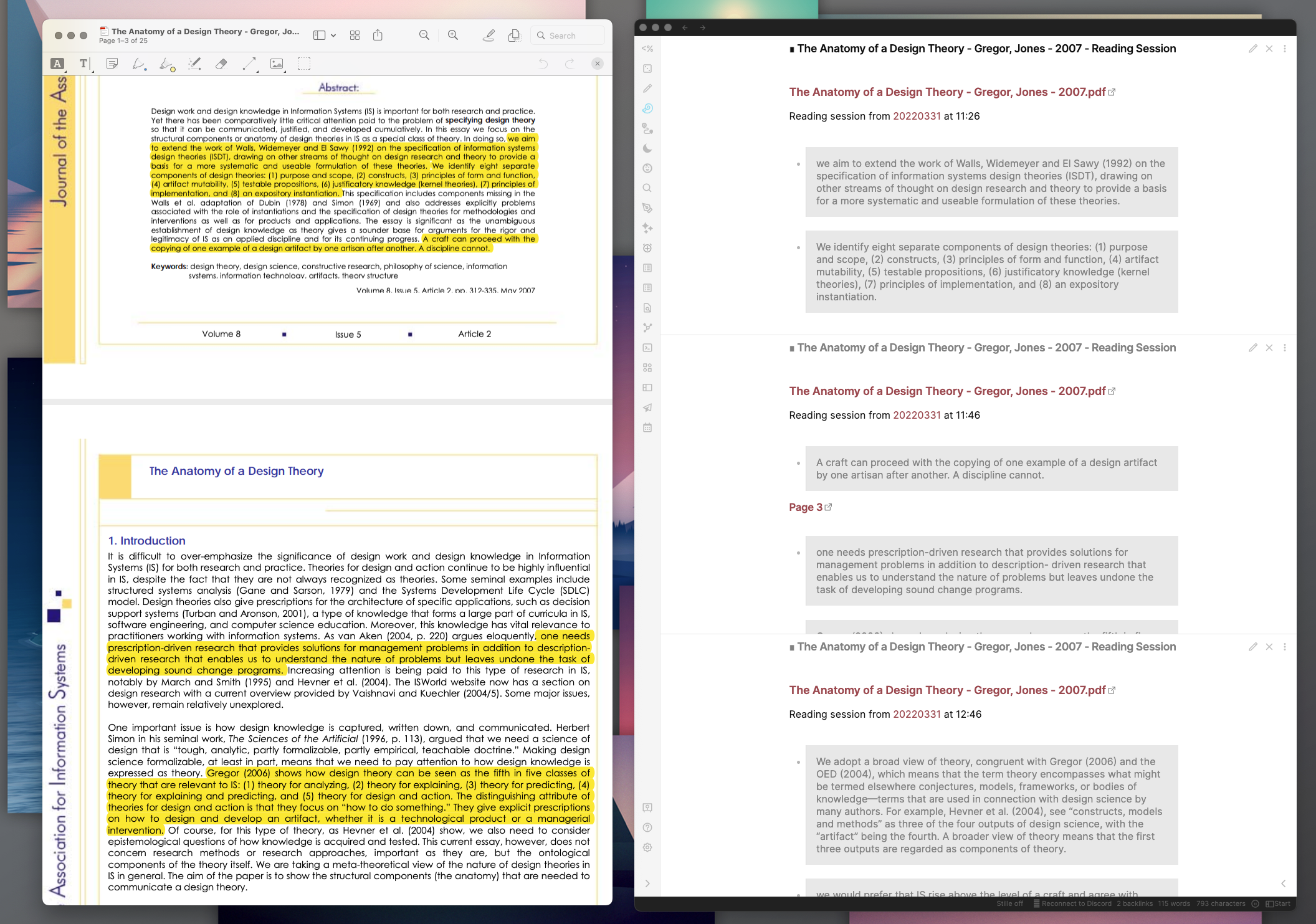
Task: Click the rotate/copy pages icon in Preview
Action: pos(514,36)
